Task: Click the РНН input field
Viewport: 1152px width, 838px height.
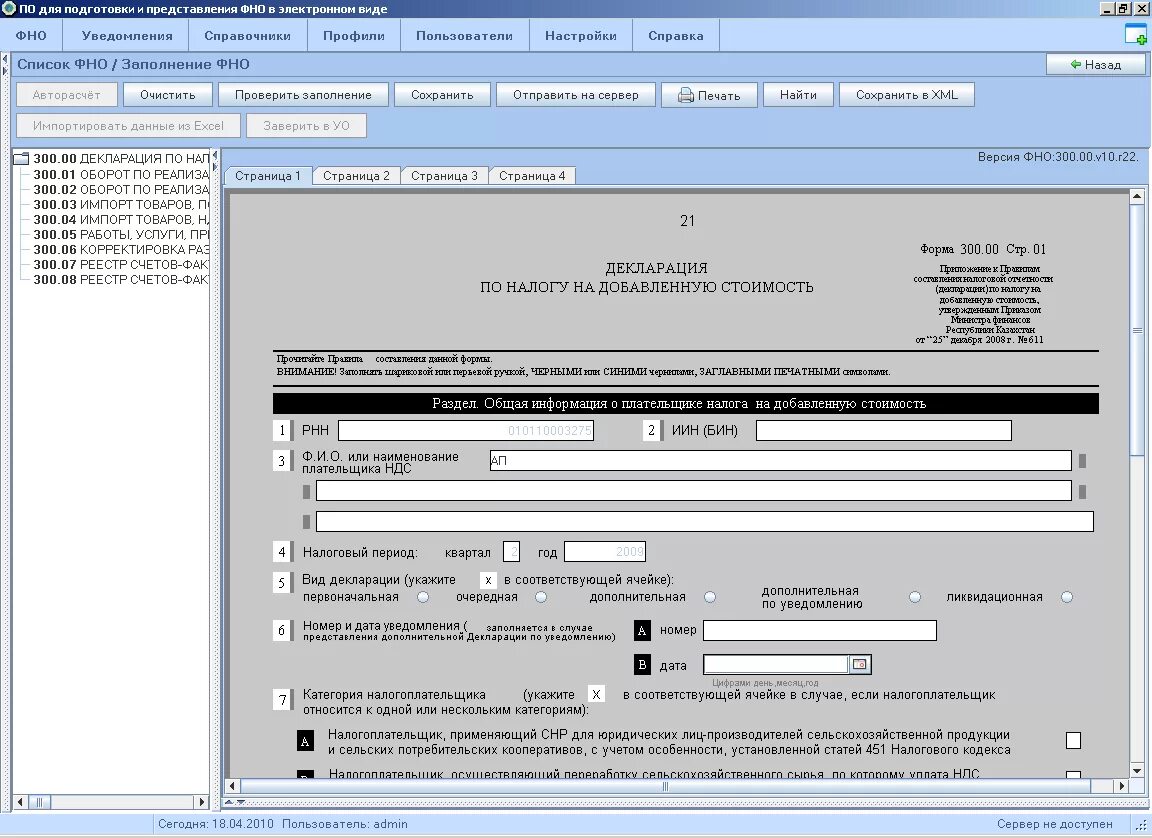Action: click(466, 430)
